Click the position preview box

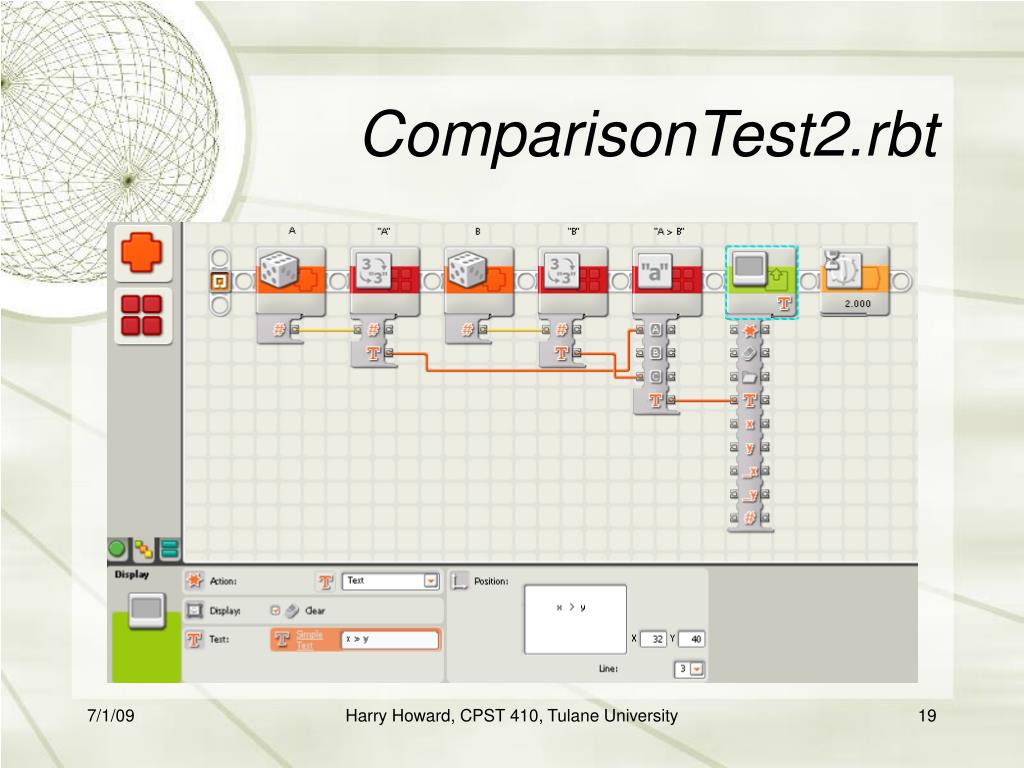coord(575,619)
